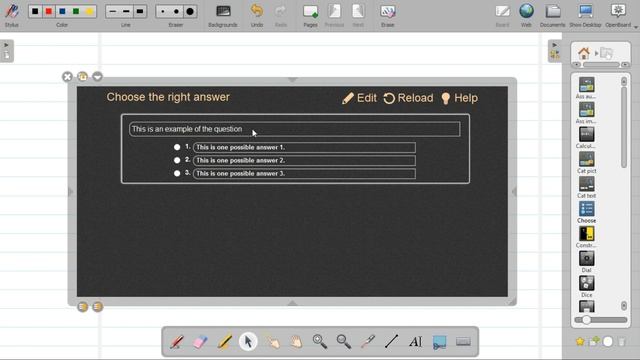Pick the red pen color
Viewport: 640px width, 360px height.
pyautogui.click(x=49, y=11)
